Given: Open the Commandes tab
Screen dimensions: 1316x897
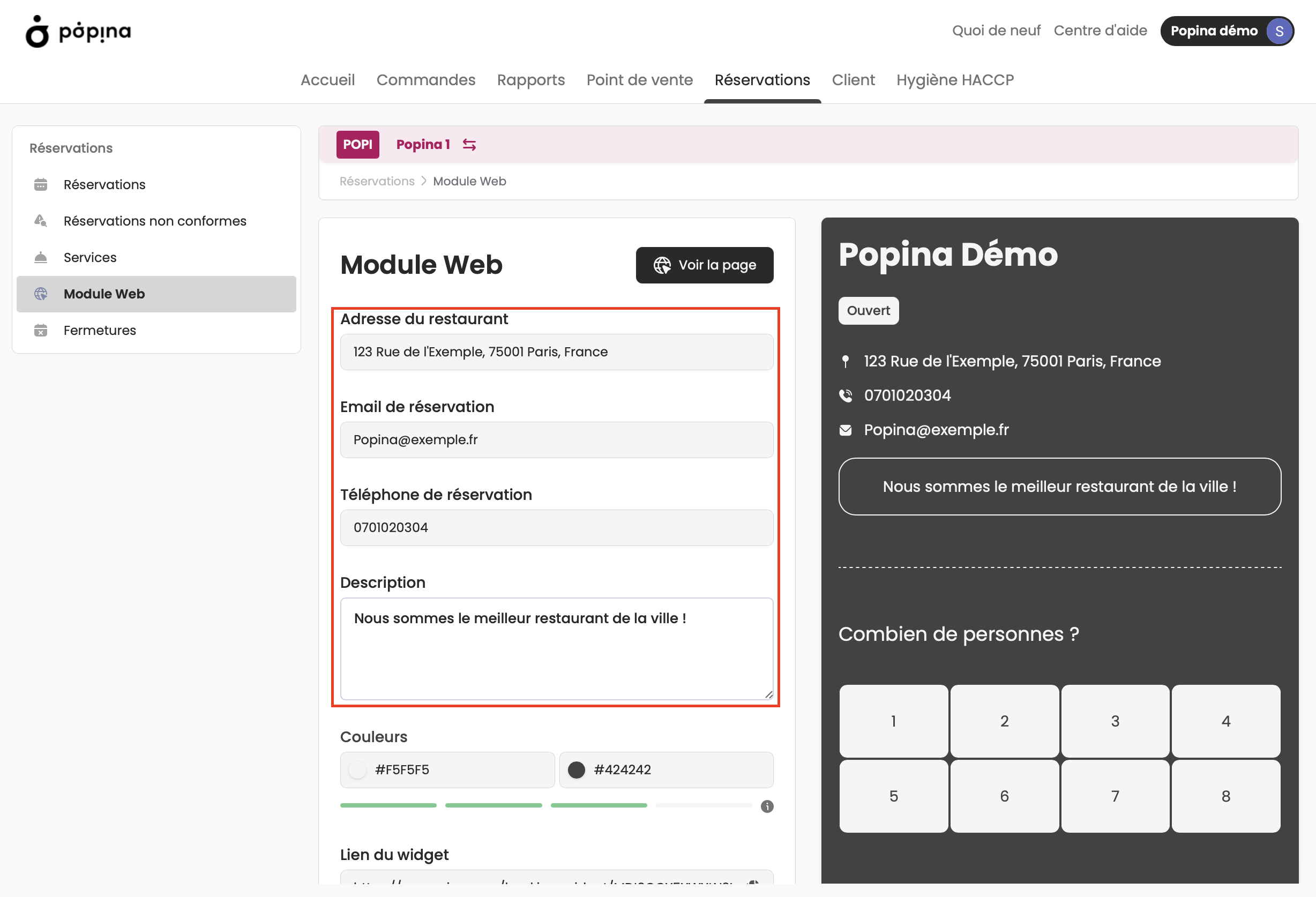Looking at the screenshot, I should [426, 80].
